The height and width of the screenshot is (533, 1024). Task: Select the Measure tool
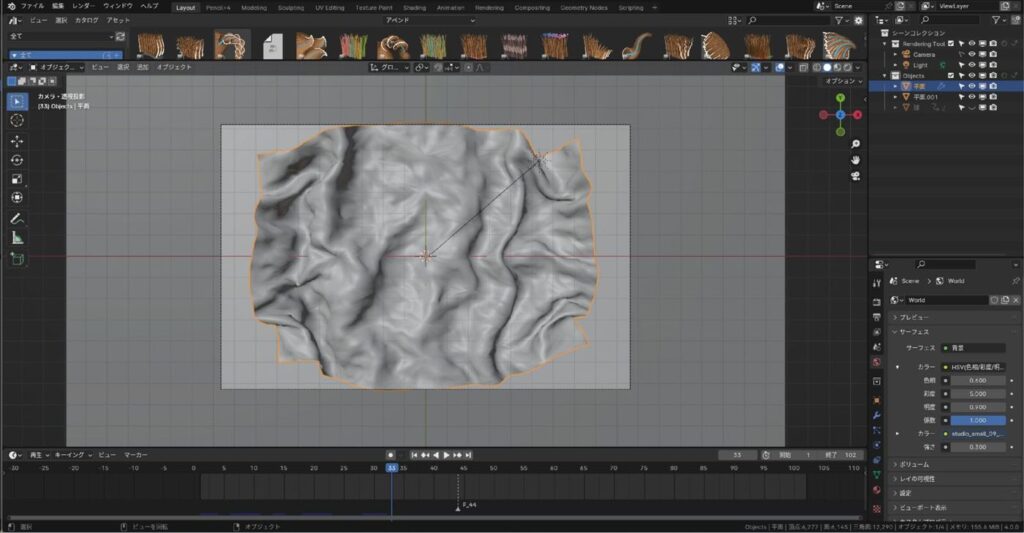pos(18,238)
